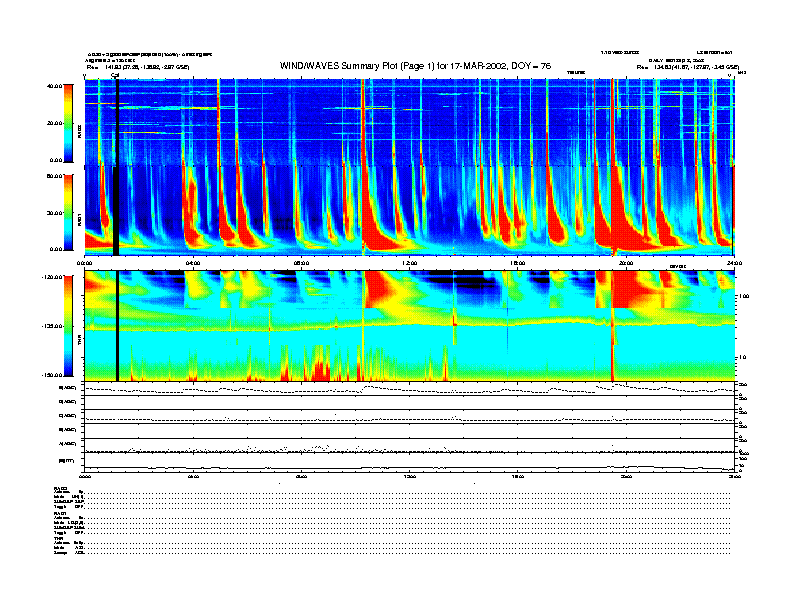Click the 12:00 tick under the |B| plot
The width and height of the screenshot is (792, 612).
[x=410, y=476]
